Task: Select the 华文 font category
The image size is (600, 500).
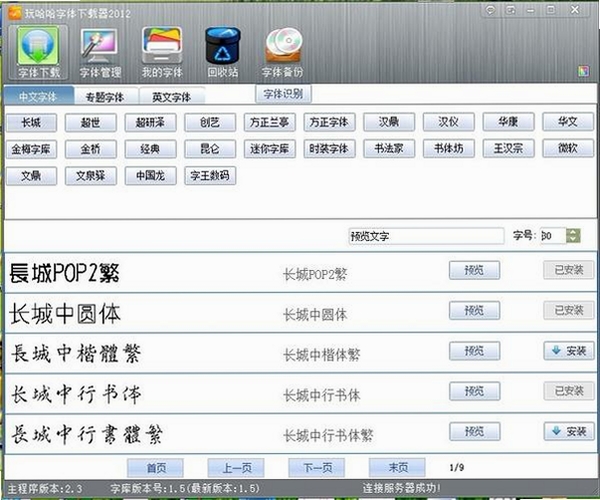Action: coord(568,122)
